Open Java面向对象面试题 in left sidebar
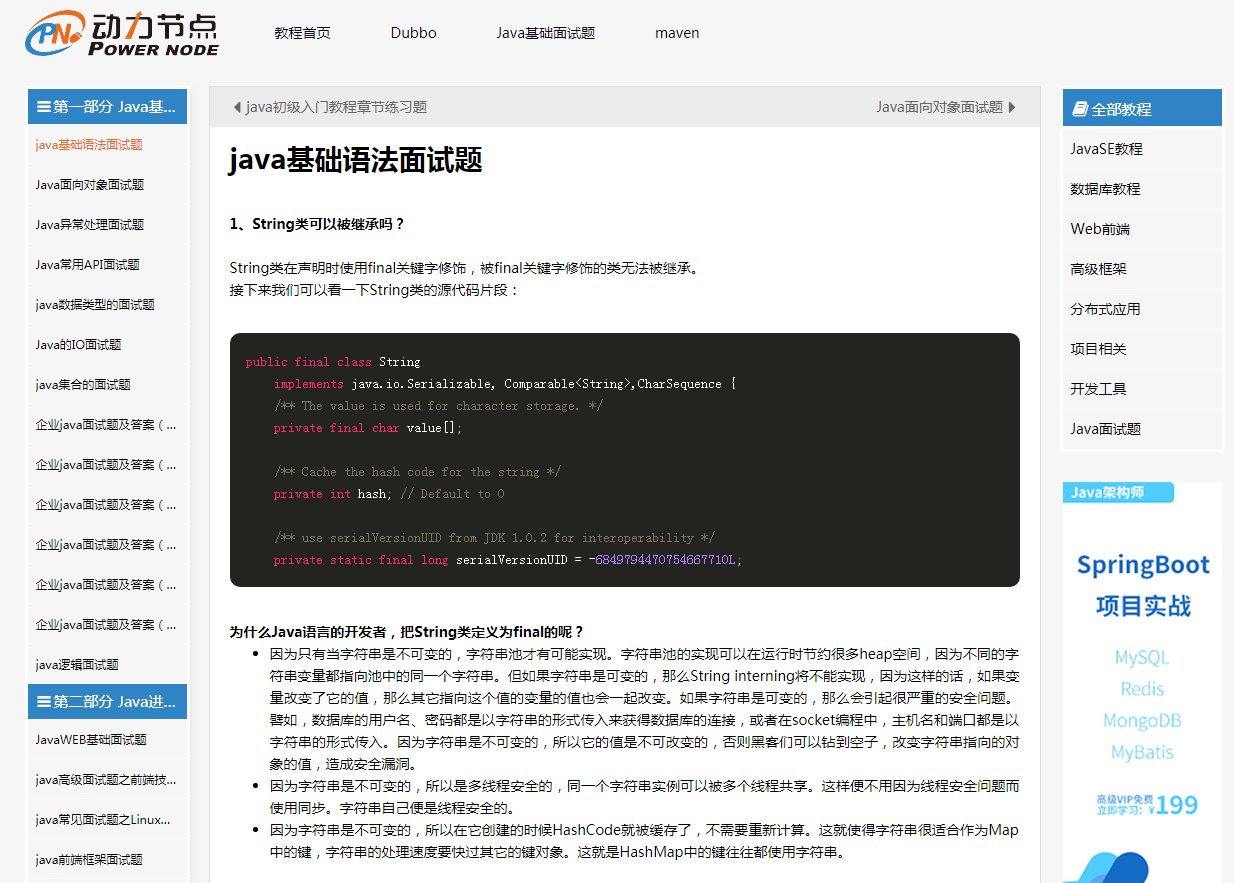Image resolution: width=1234 pixels, height=883 pixels. click(x=90, y=185)
